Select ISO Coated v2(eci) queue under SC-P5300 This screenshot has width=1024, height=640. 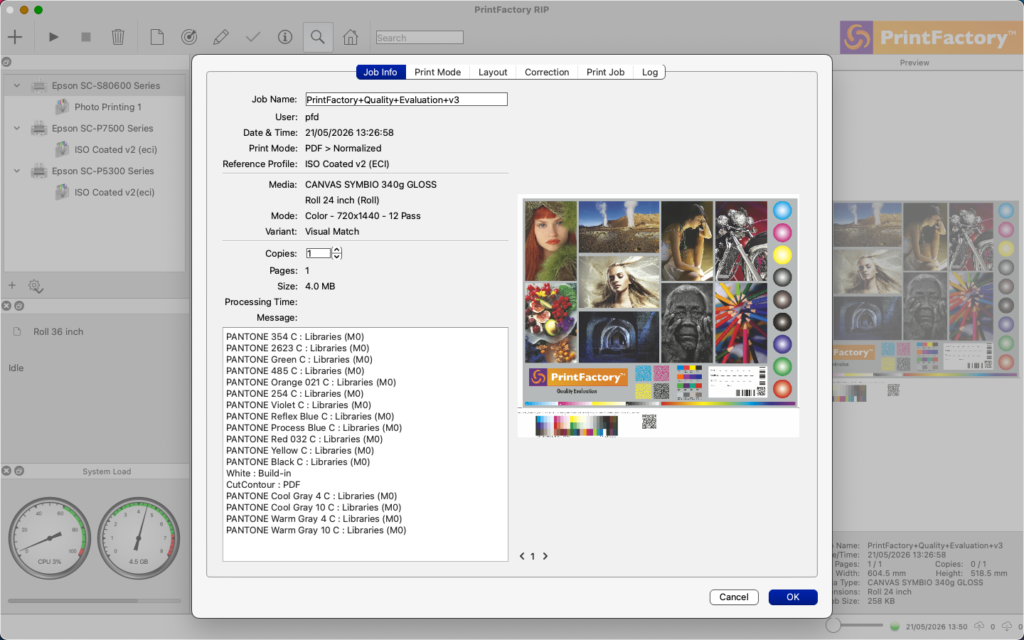114,192
